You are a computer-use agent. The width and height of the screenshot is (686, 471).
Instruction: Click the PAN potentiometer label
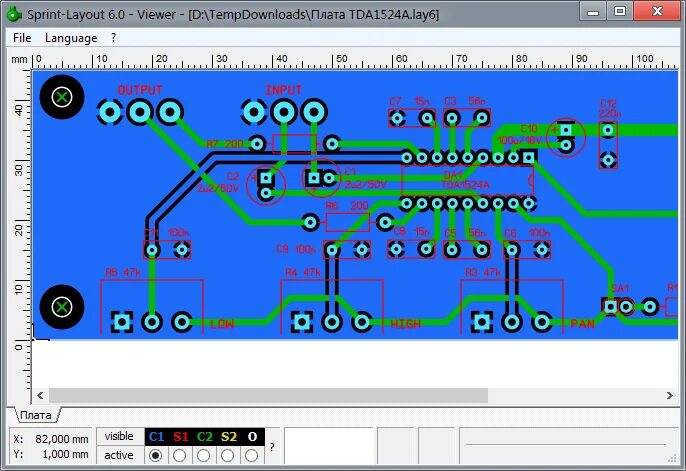click(583, 324)
